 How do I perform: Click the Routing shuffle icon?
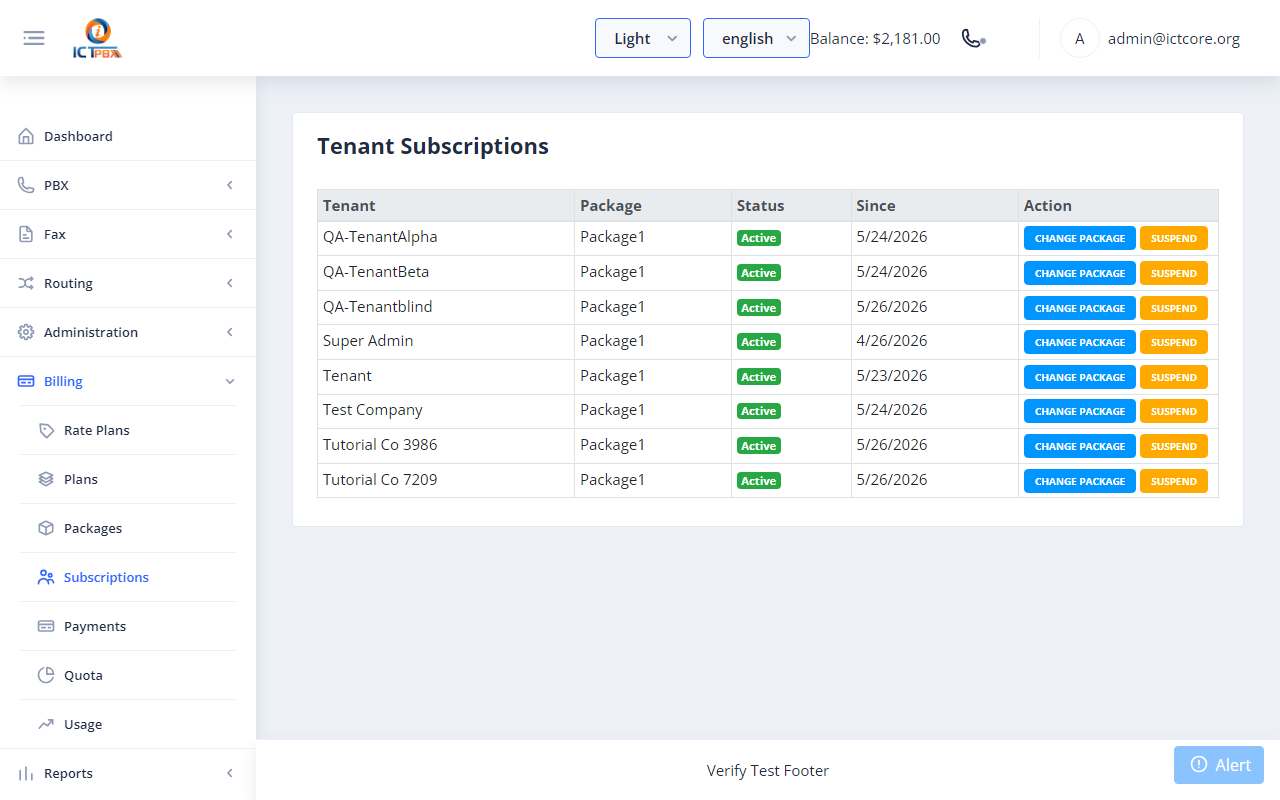click(26, 283)
